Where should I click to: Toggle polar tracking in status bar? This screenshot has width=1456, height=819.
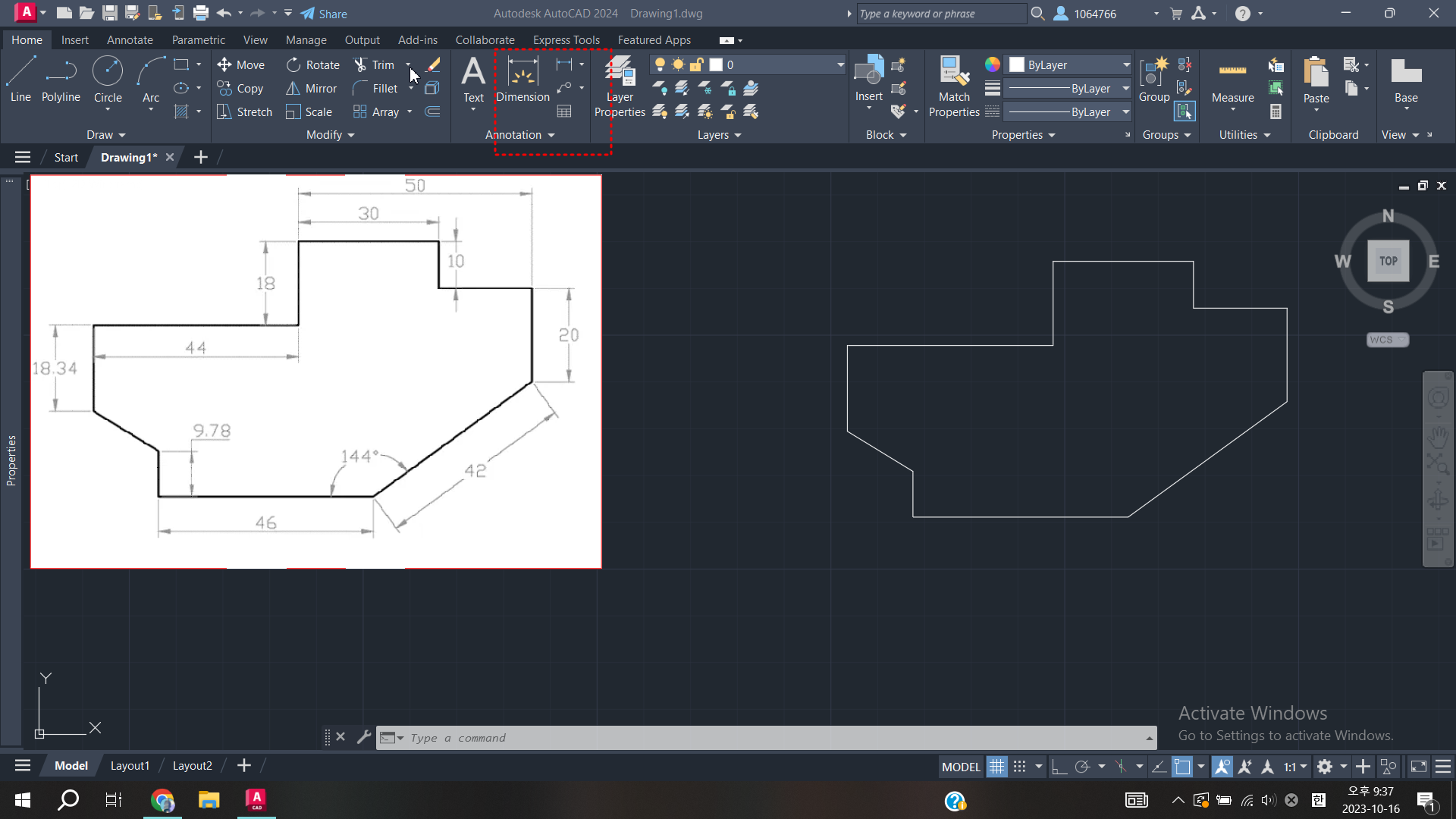(x=1082, y=767)
